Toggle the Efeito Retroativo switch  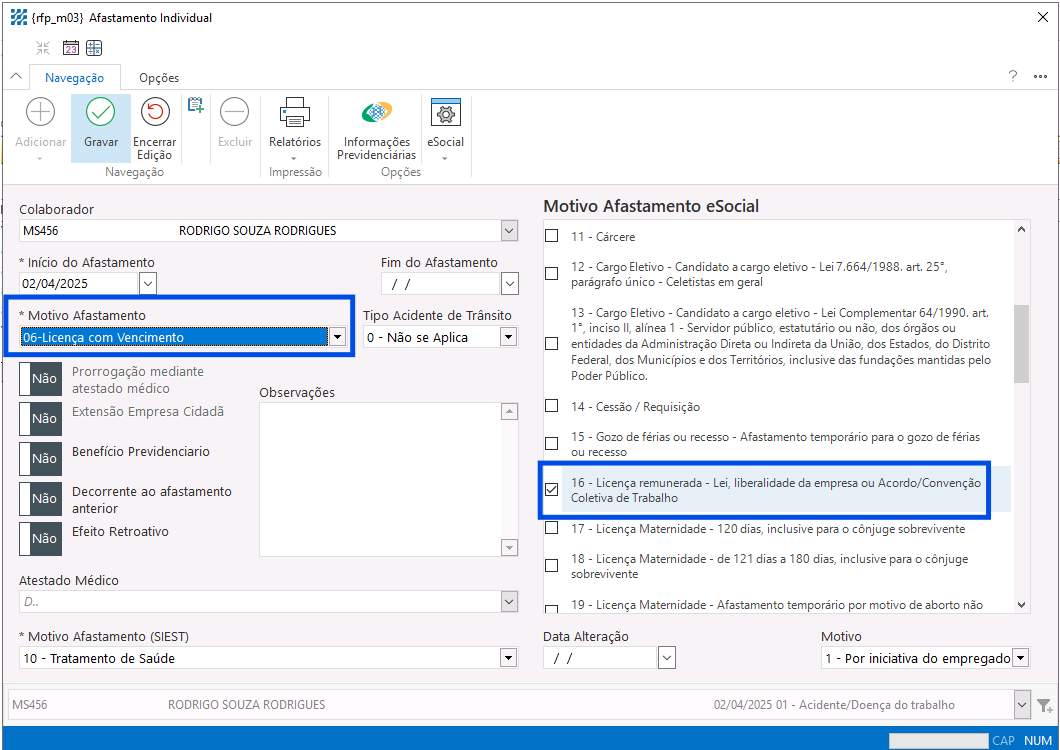point(44,538)
